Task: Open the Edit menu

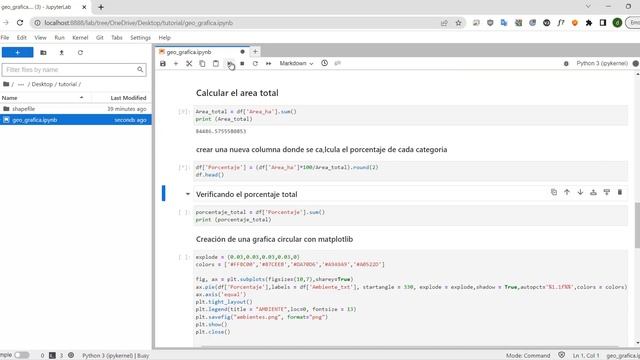Action: [22, 38]
